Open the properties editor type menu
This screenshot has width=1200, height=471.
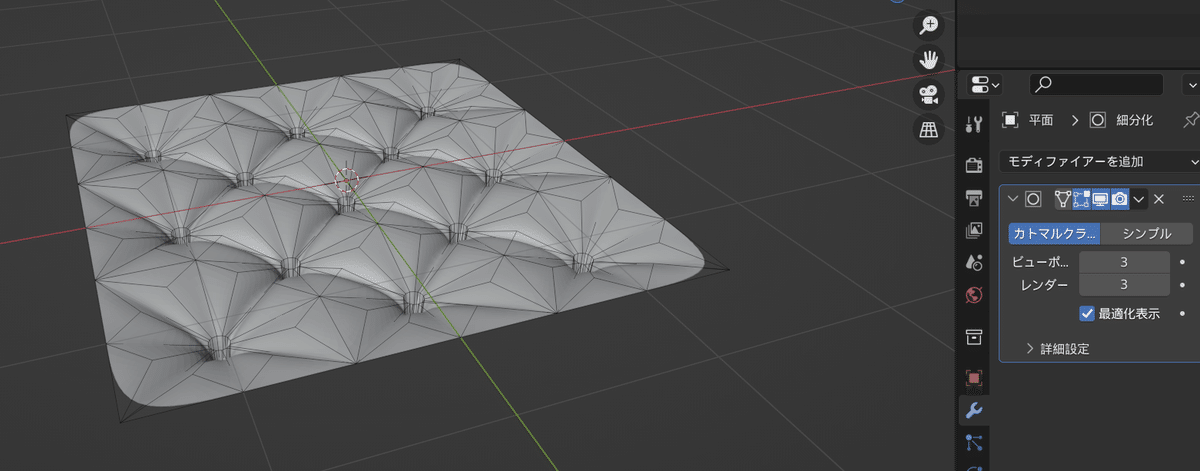click(986, 85)
